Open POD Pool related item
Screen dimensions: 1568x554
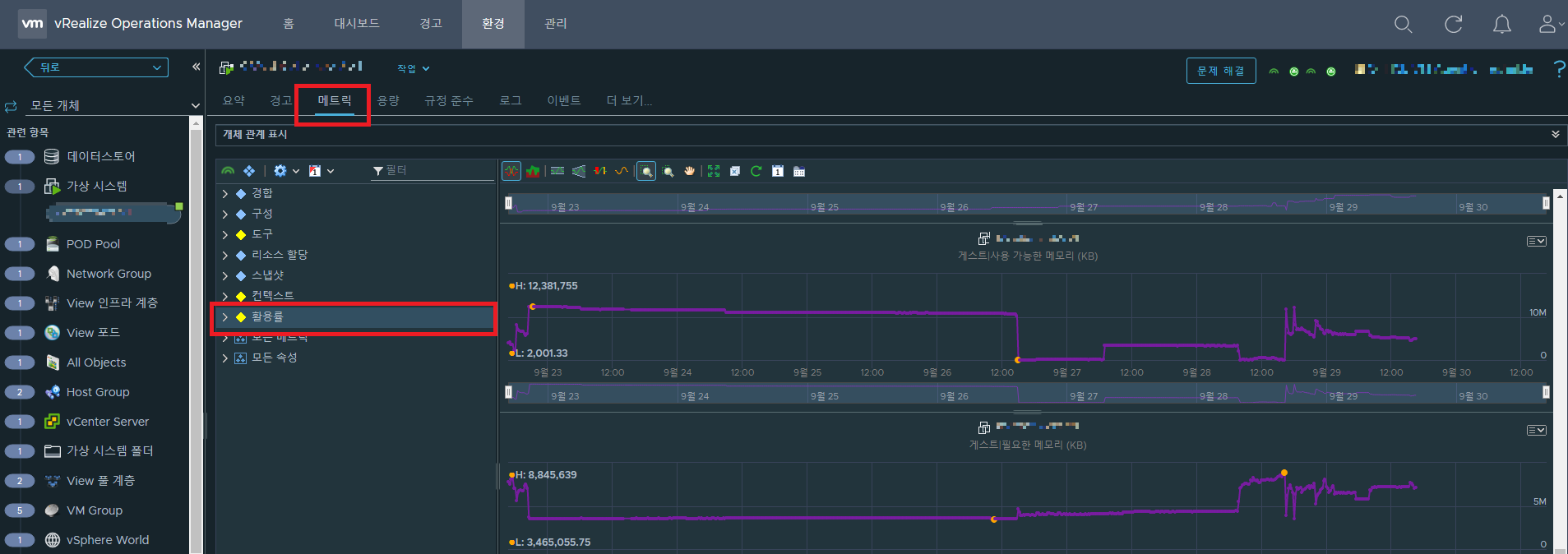point(95,244)
